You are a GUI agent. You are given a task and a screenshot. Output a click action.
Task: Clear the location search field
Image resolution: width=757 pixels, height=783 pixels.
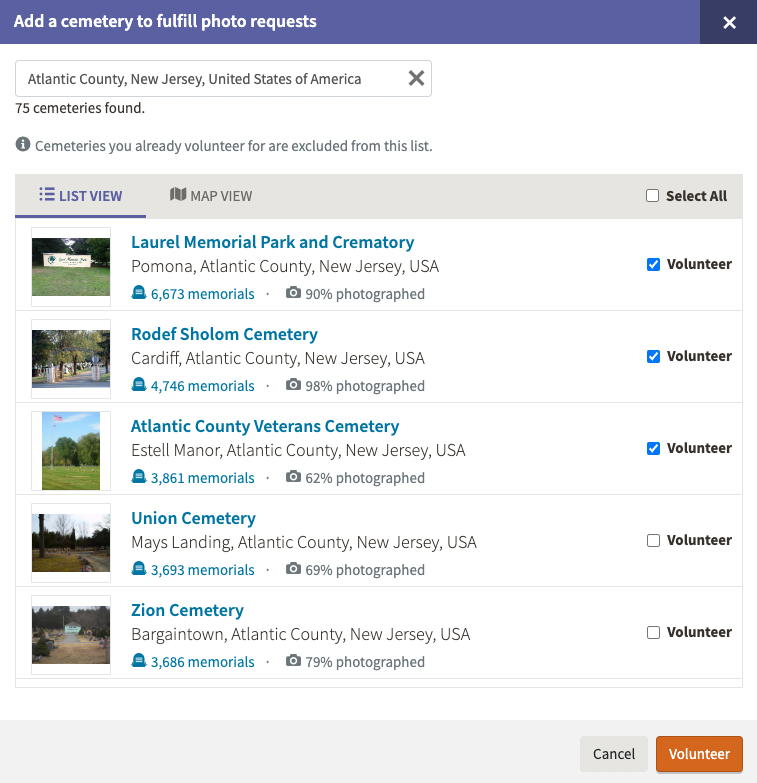click(x=416, y=78)
